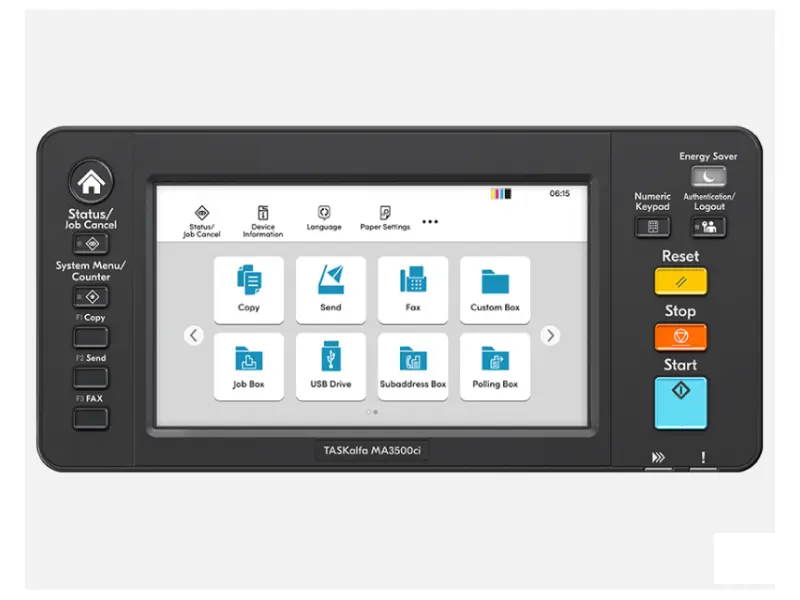Toggle the Energy Saver key
Screen dimensions: 800x600
click(x=708, y=177)
